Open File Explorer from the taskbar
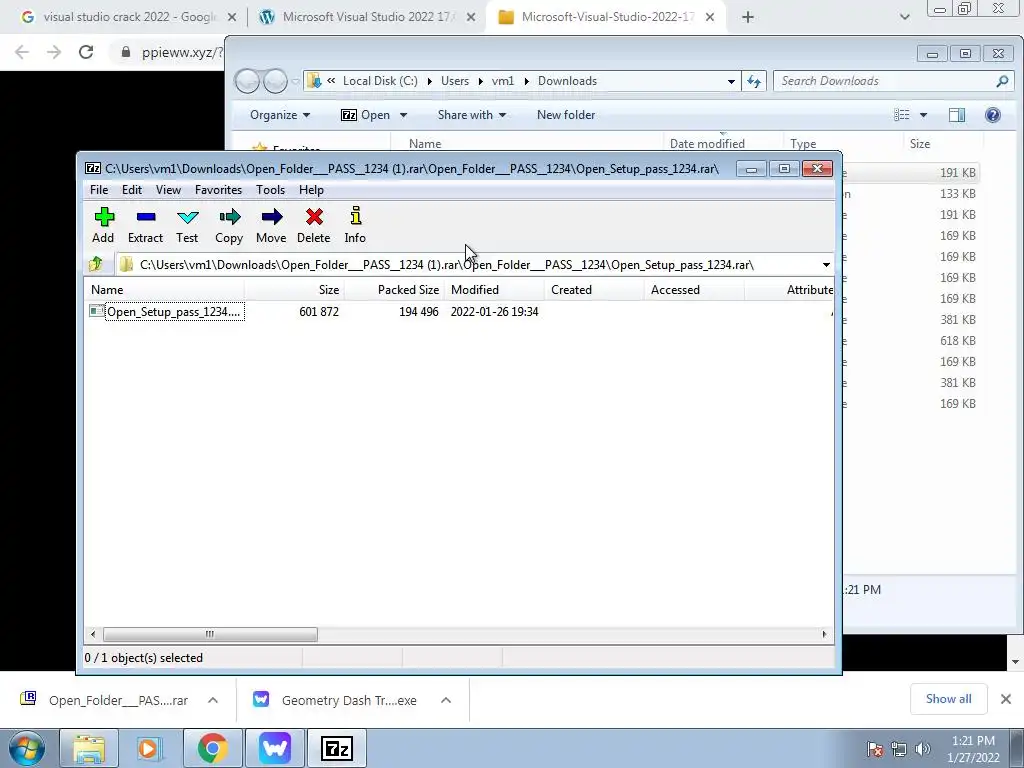The image size is (1024, 768). (89, 748)
